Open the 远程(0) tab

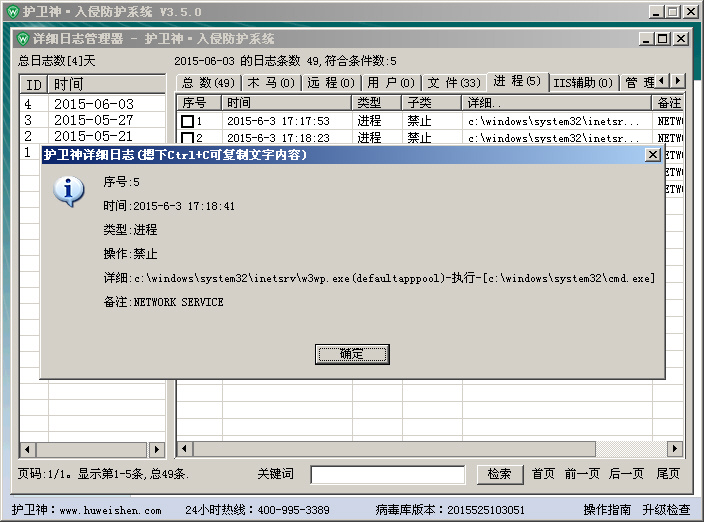coord(331,83)
